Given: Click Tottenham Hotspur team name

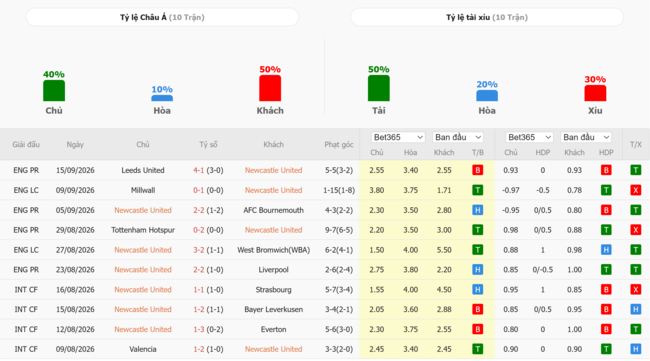Looking at the screenshot, I should (x=143, y=230).
